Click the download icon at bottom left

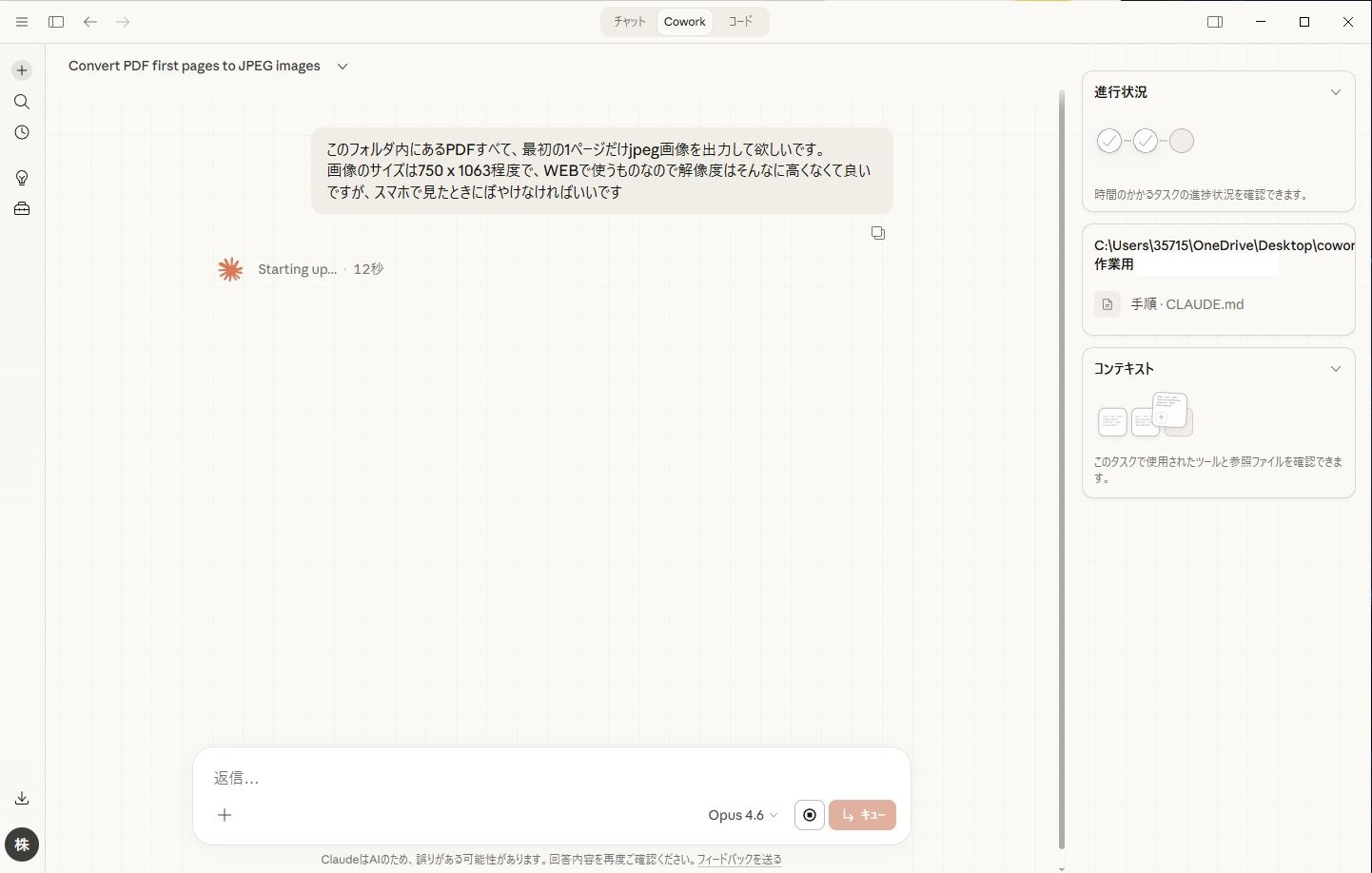coord(22,799)
